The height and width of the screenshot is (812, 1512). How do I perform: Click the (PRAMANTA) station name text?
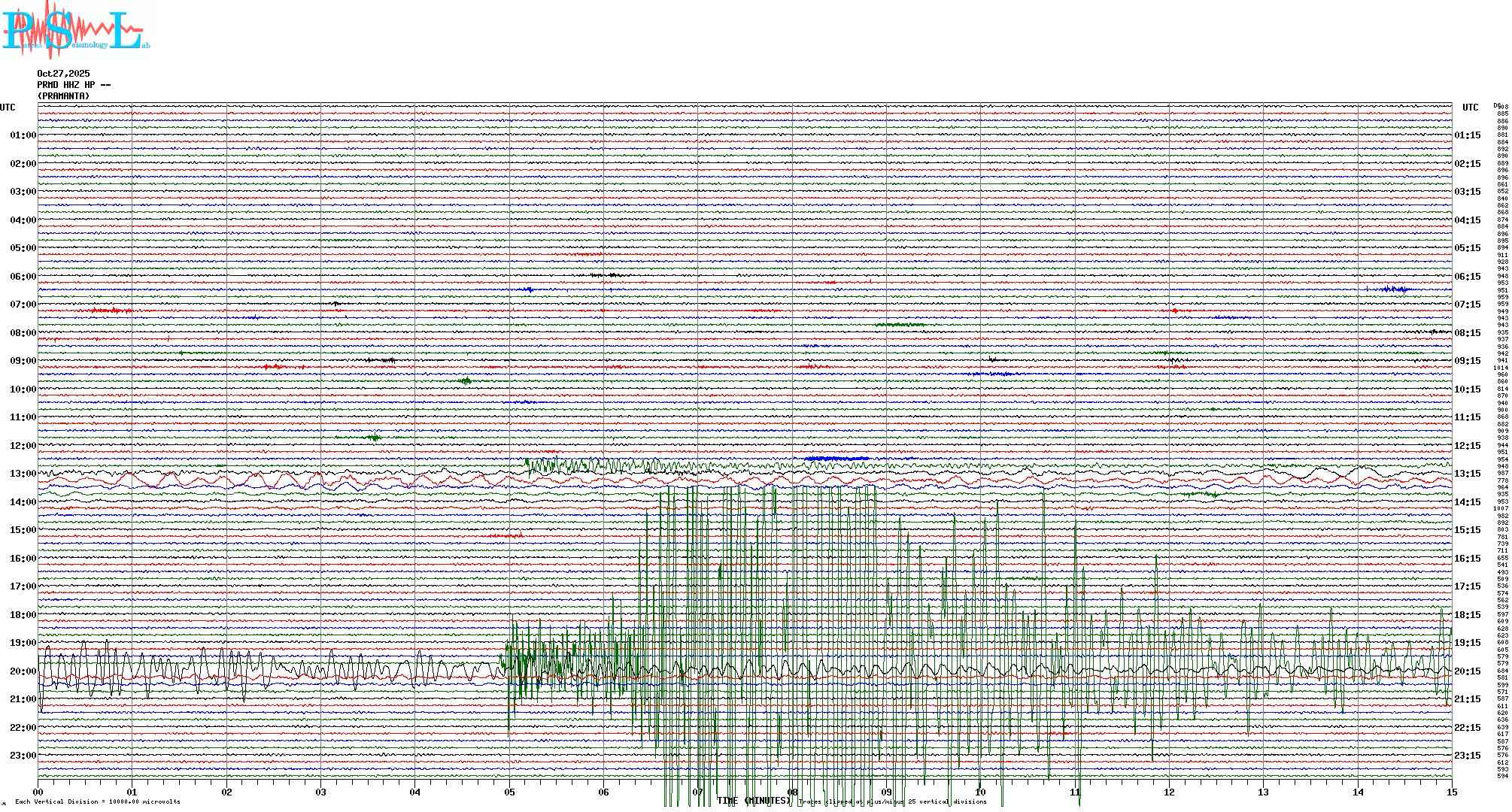[63, 96]
